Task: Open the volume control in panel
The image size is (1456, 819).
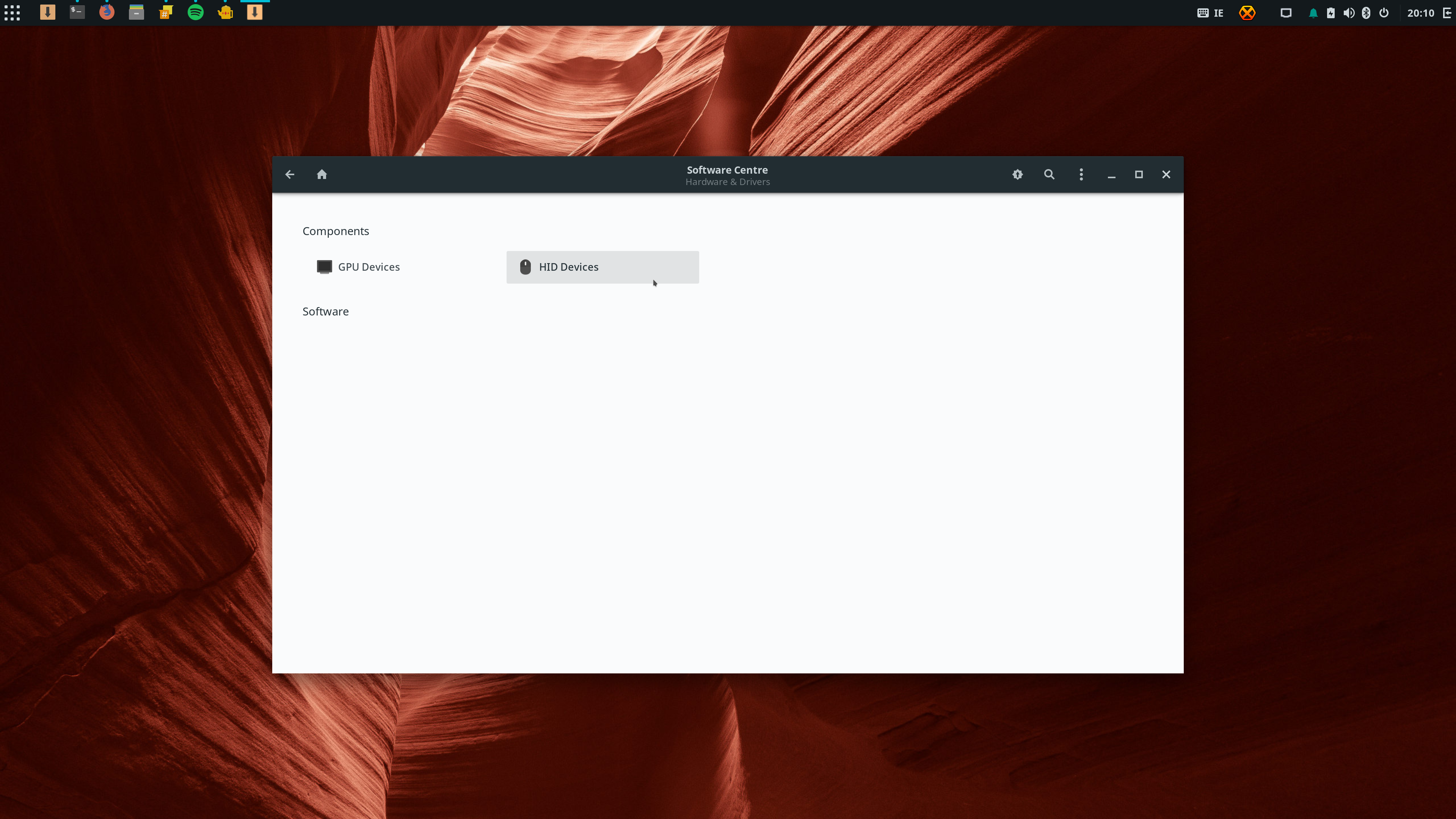Action: click(x=1349, y=13)
